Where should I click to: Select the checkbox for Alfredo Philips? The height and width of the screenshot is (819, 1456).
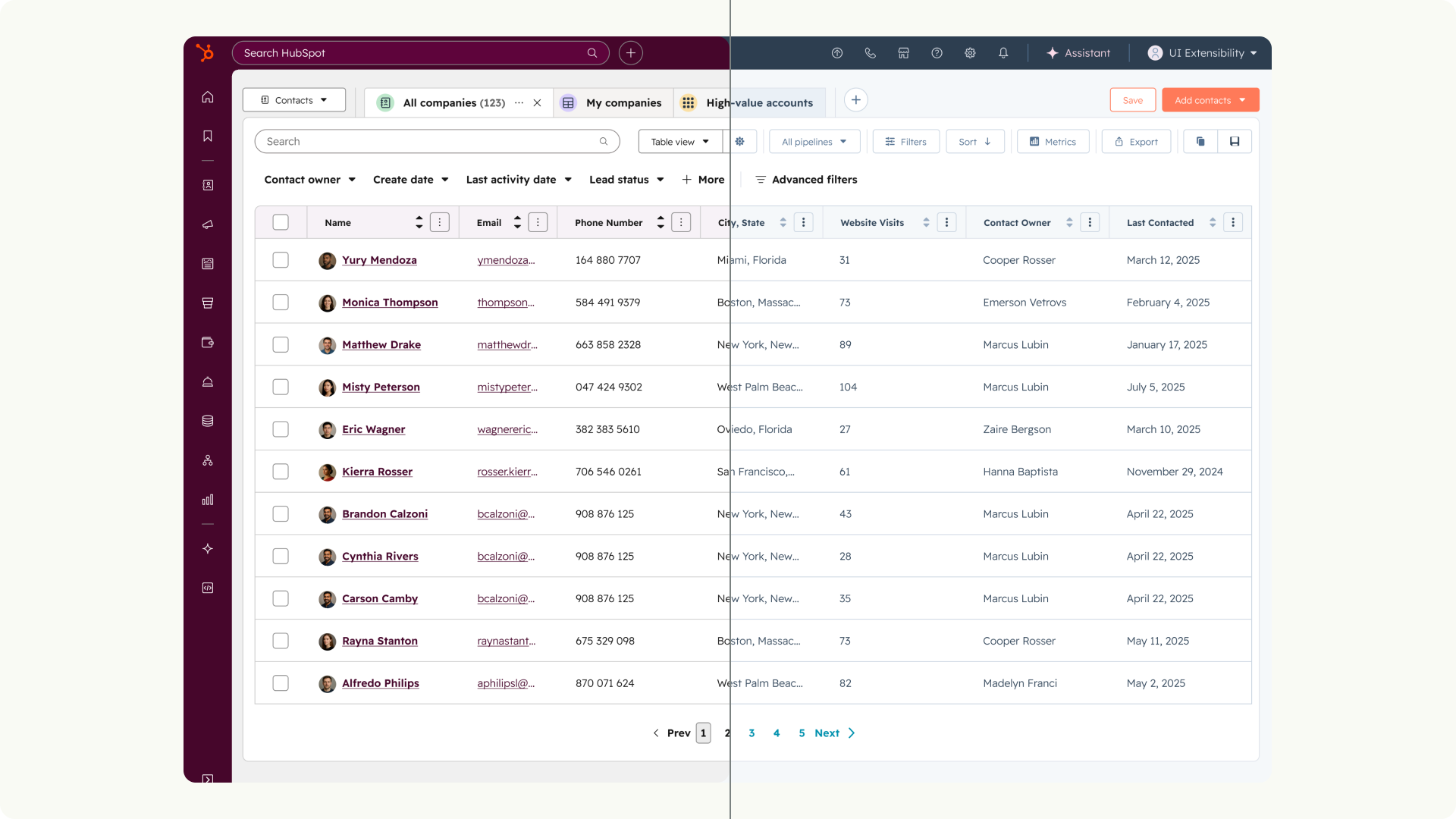(281, 683)
